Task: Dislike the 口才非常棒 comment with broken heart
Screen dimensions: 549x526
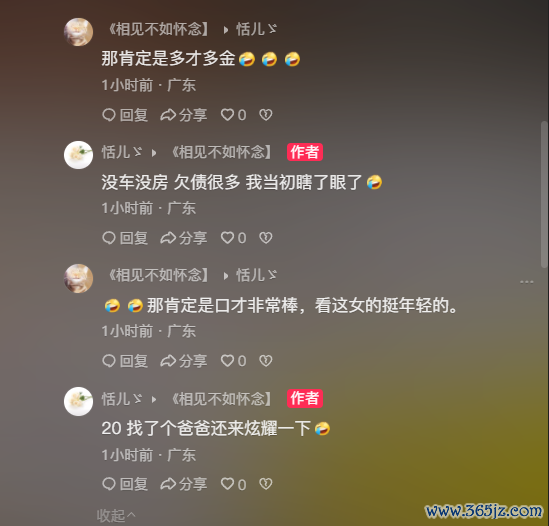Action: point(266,361)
